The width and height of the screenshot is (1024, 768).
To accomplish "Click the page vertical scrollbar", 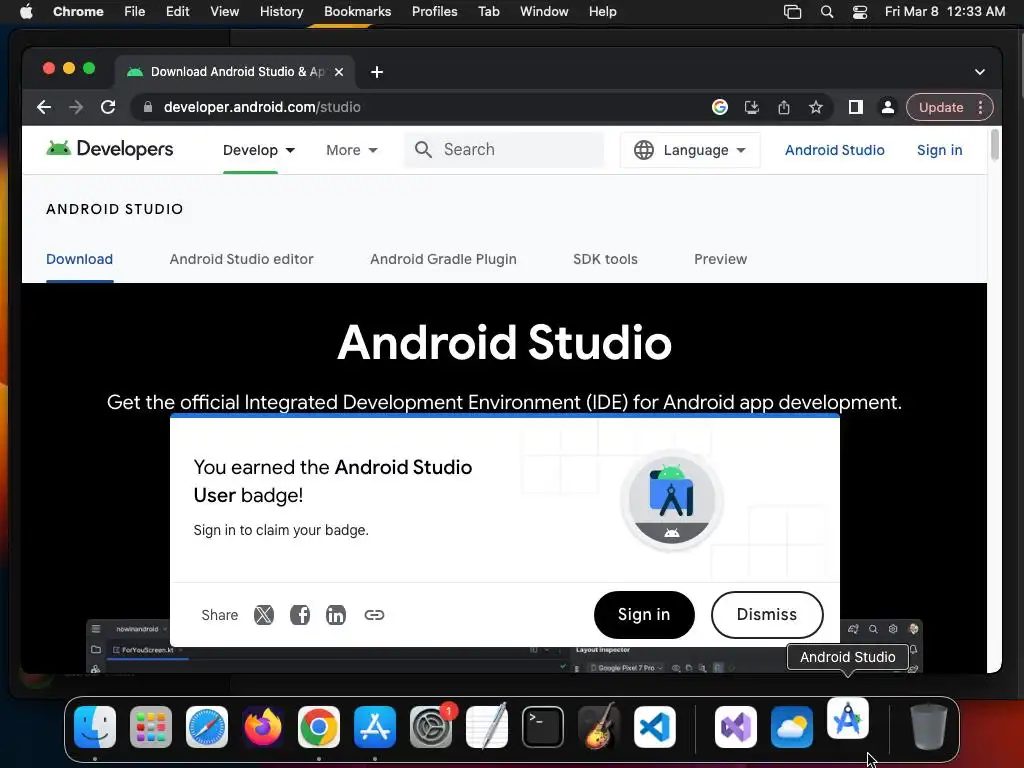I will pos(995,145).
